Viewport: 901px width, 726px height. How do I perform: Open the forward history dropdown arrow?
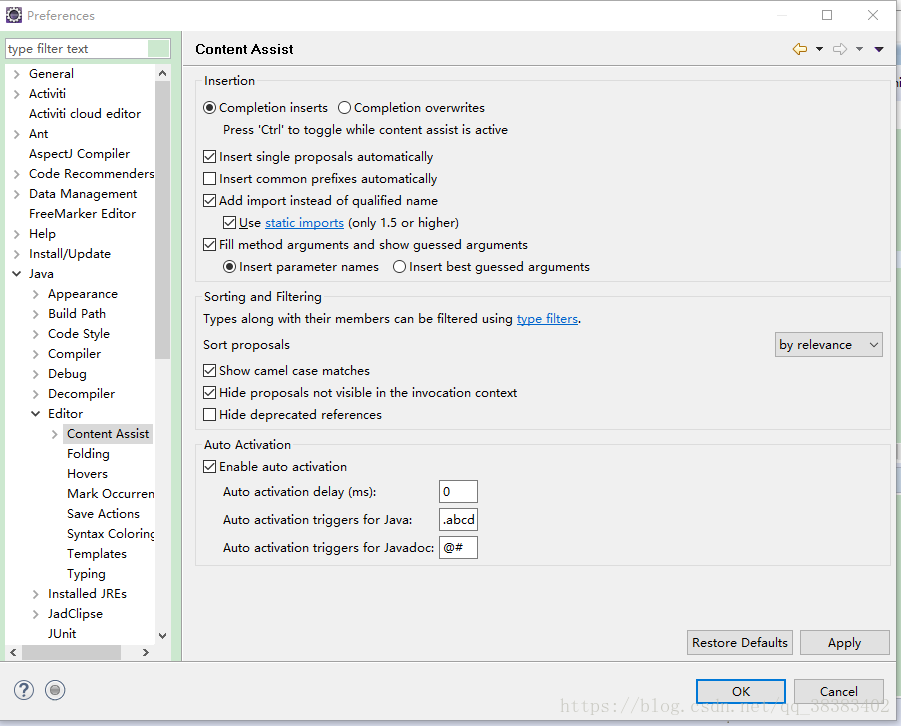tap(860, 49)
